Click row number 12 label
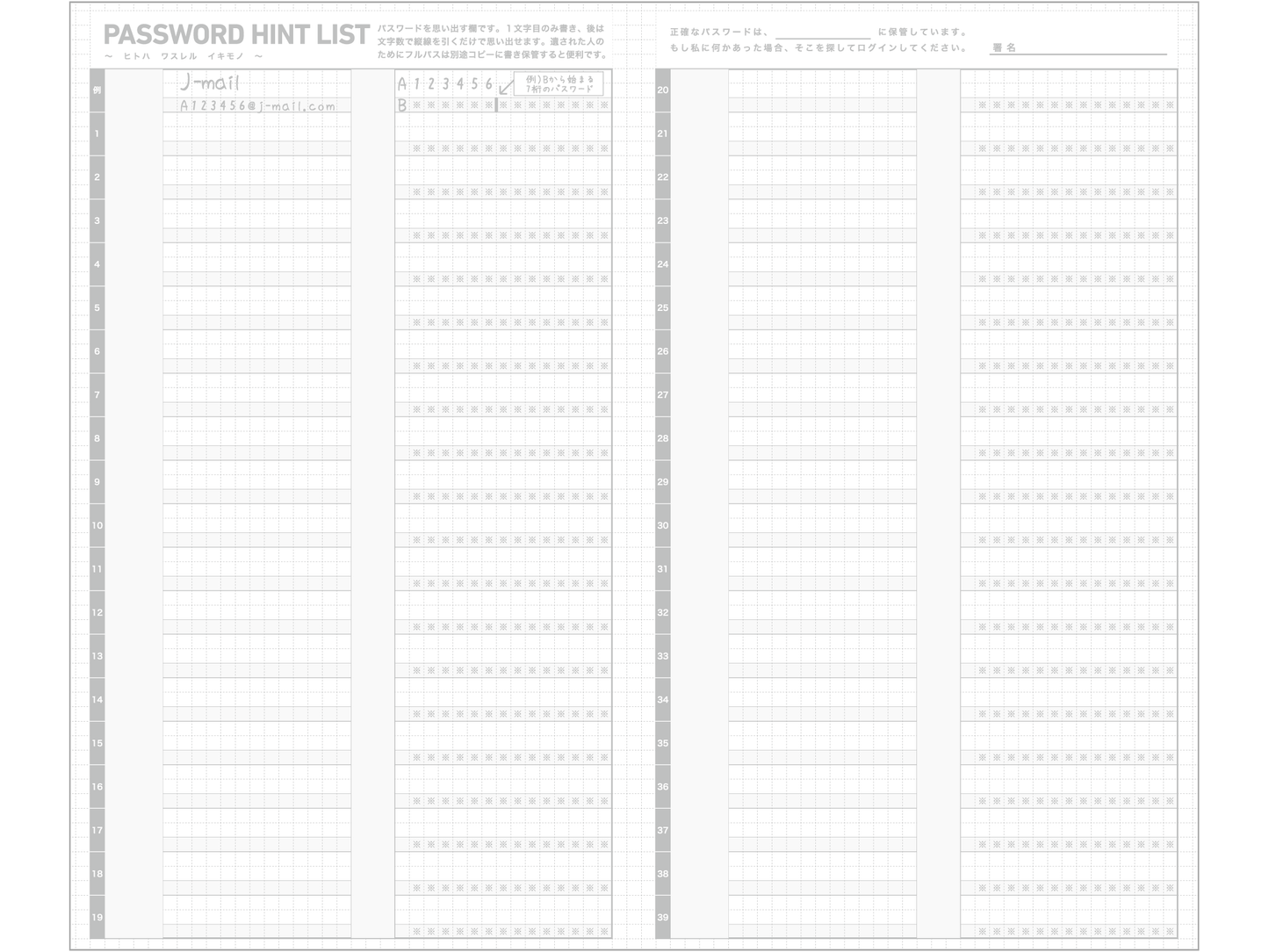 click(97, 613)
